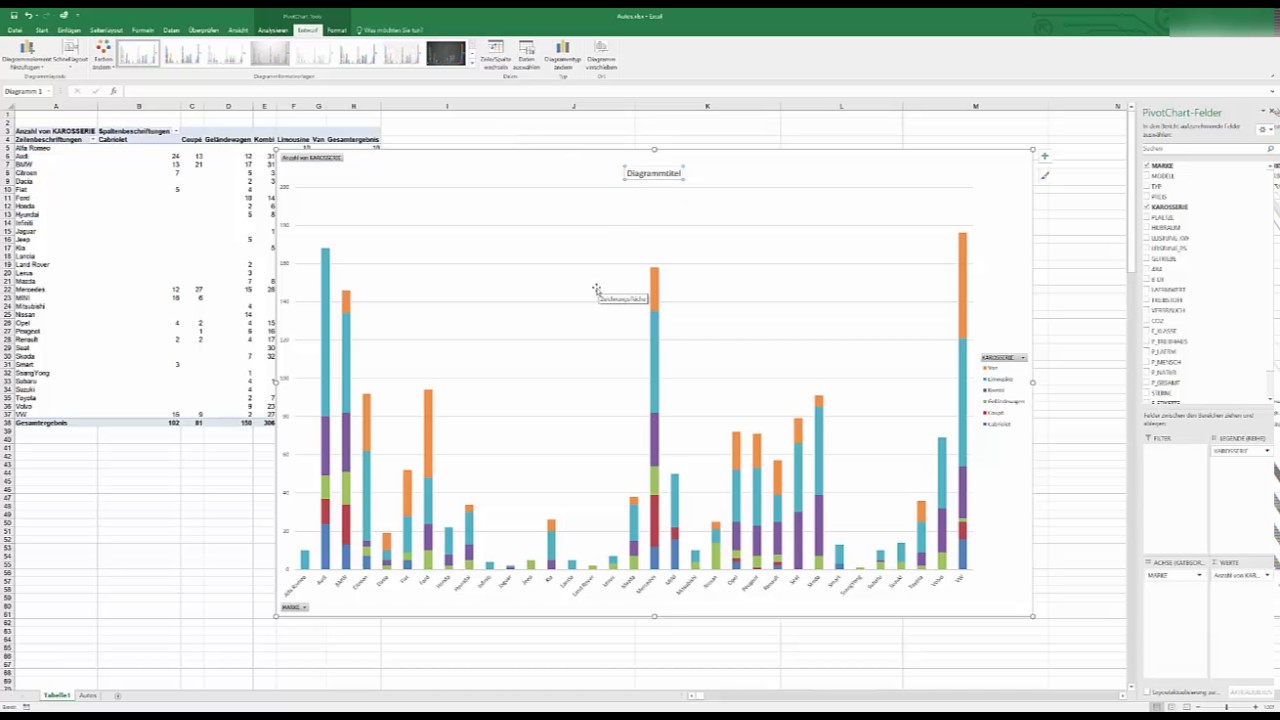Screen dimensions: 1280x720
Task: Click 'Anzahl von KAROSSERIE' chart field button
Action: (311, 158)
